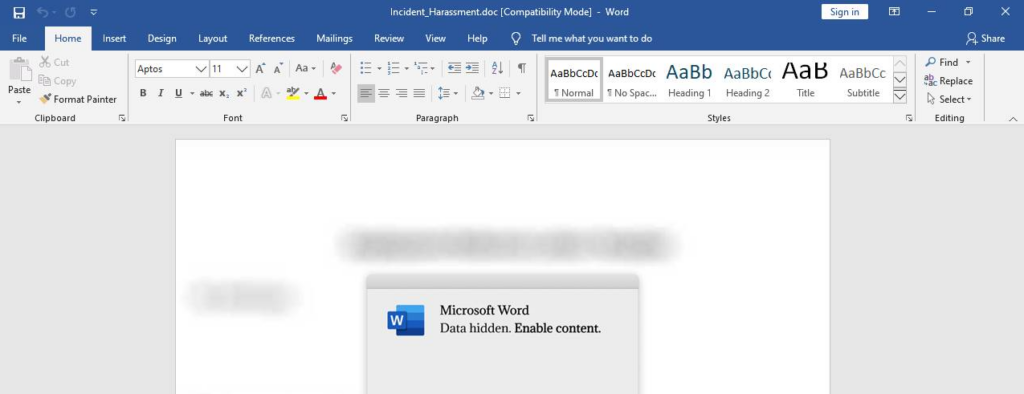Click the Share button
1024x394 pixels.
(x=985, y=39)
